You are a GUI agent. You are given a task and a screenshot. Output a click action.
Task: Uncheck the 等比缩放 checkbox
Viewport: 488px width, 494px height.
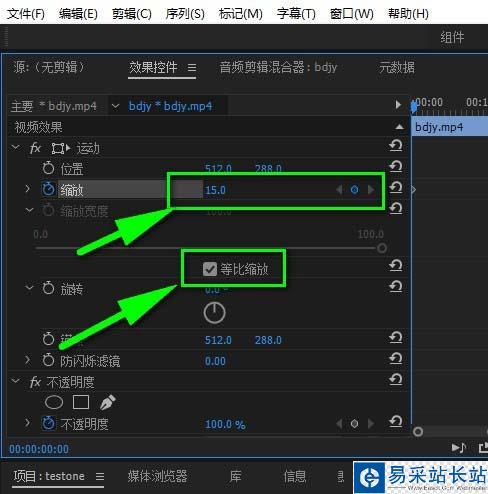pos(210,269)
